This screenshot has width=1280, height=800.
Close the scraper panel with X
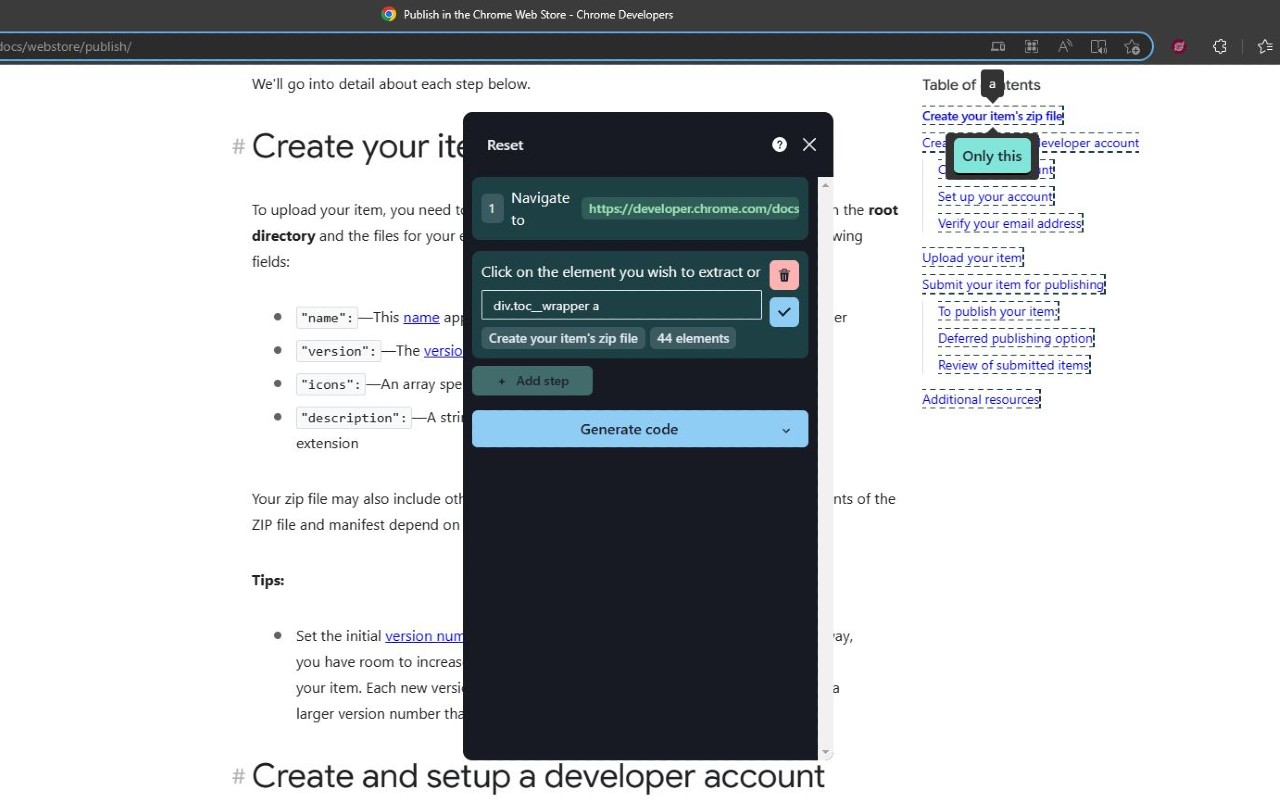click(x=809, y=144)
